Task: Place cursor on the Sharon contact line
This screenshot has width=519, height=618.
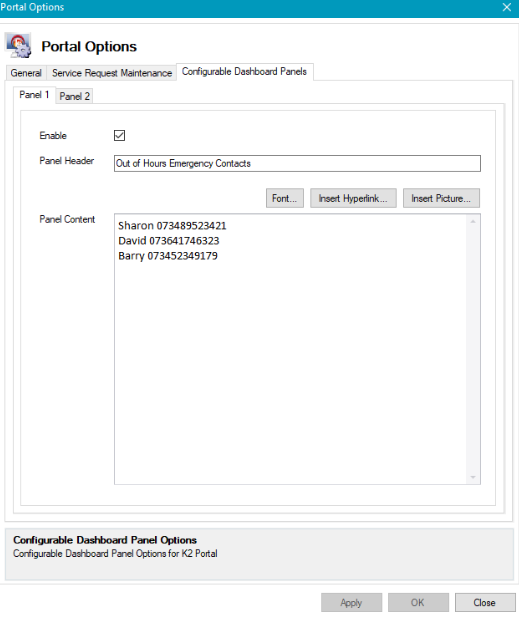Action: [x=172, y=226]
